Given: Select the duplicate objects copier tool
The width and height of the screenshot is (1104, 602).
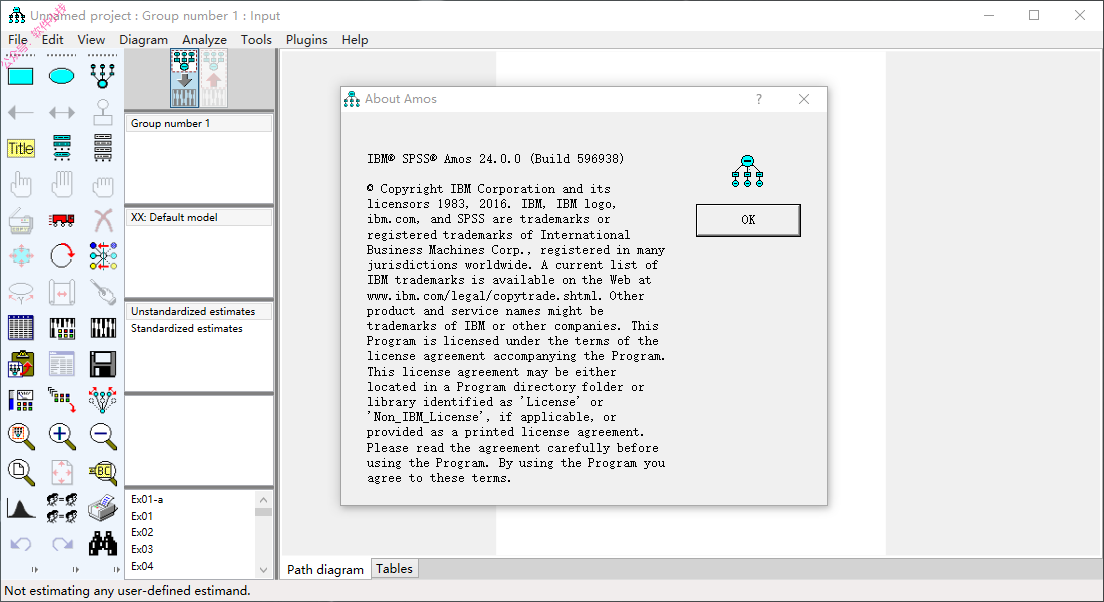Looking at the screenshot, I should [20, 221].
